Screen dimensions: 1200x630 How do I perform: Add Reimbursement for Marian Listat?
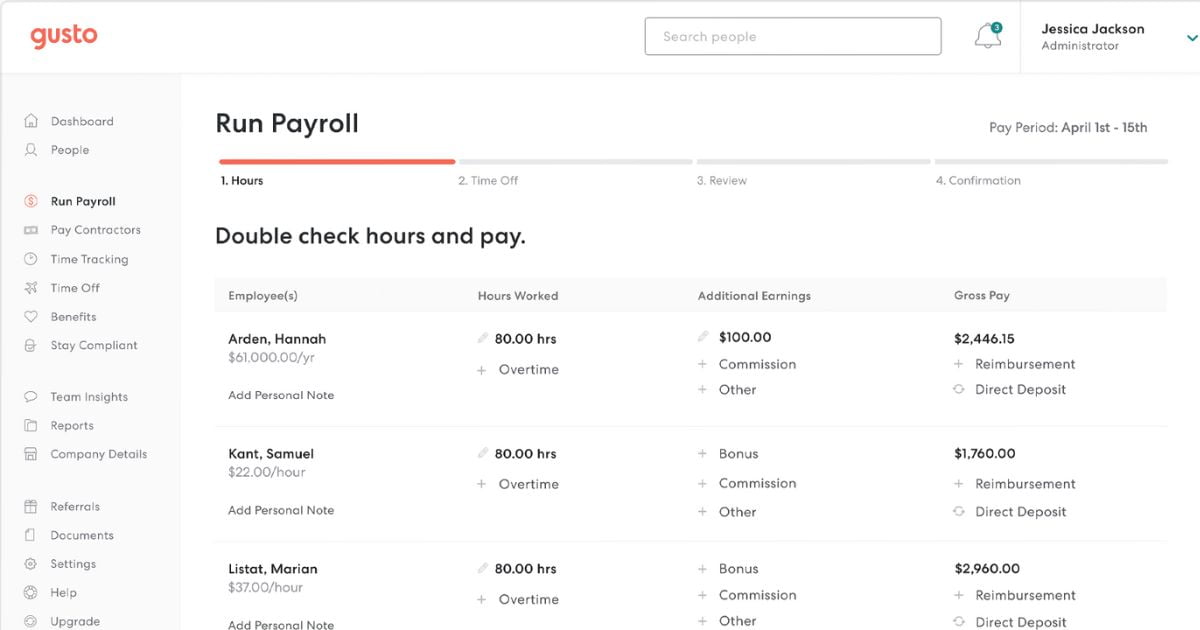point(1025,595)
